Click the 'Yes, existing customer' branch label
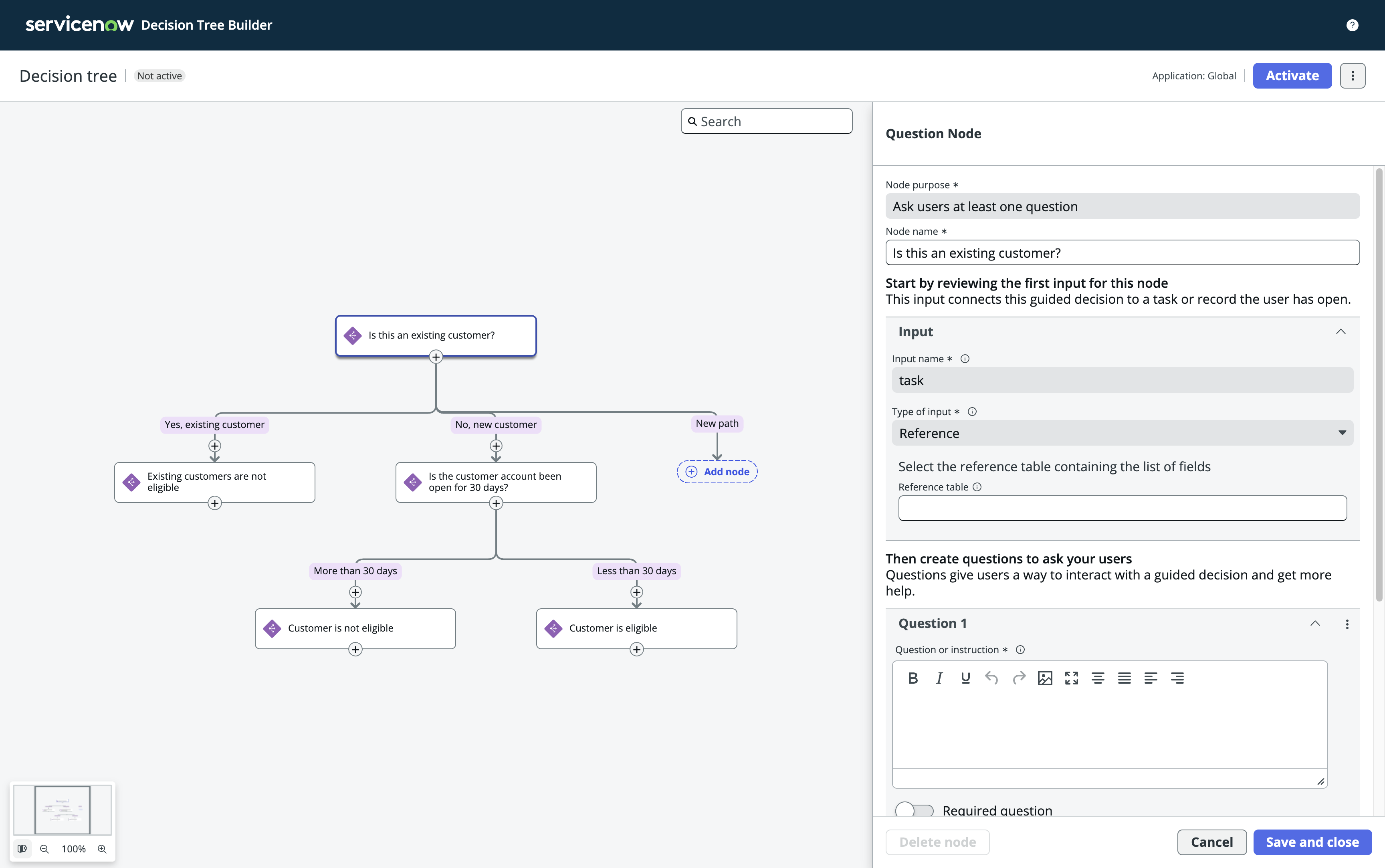1385x868 pixels. [214, 424]
